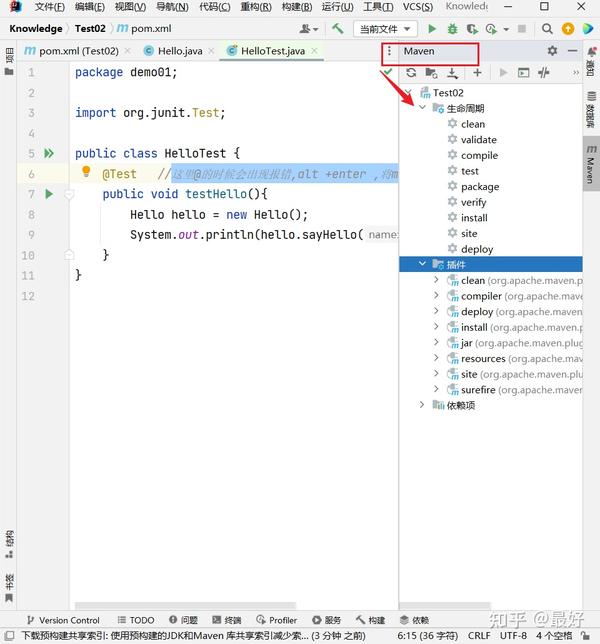
Task: Expand the jar plugin node
Action: click(436, 342)
